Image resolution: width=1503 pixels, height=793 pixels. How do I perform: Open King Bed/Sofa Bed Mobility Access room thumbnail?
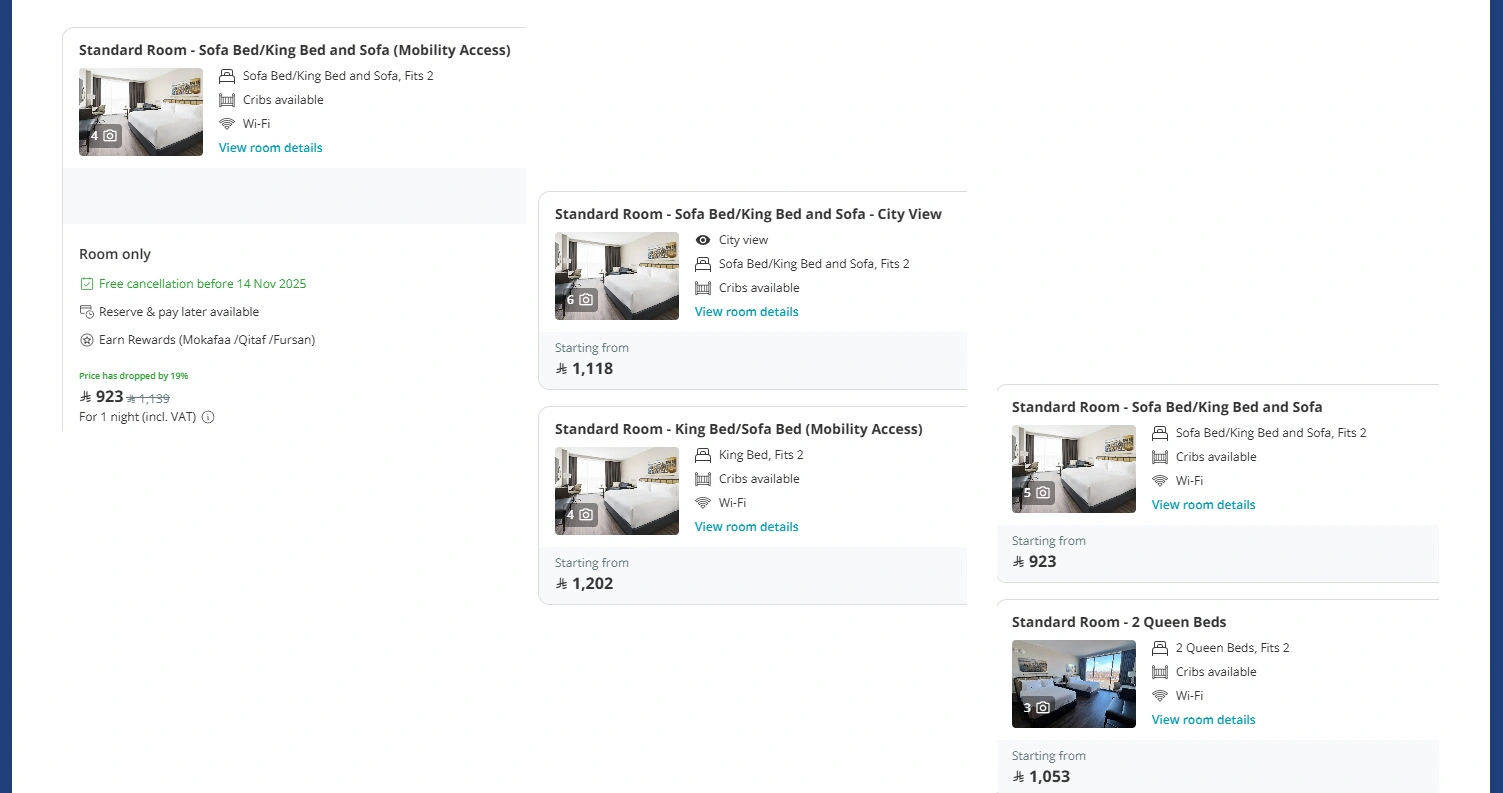click(616, 490)
